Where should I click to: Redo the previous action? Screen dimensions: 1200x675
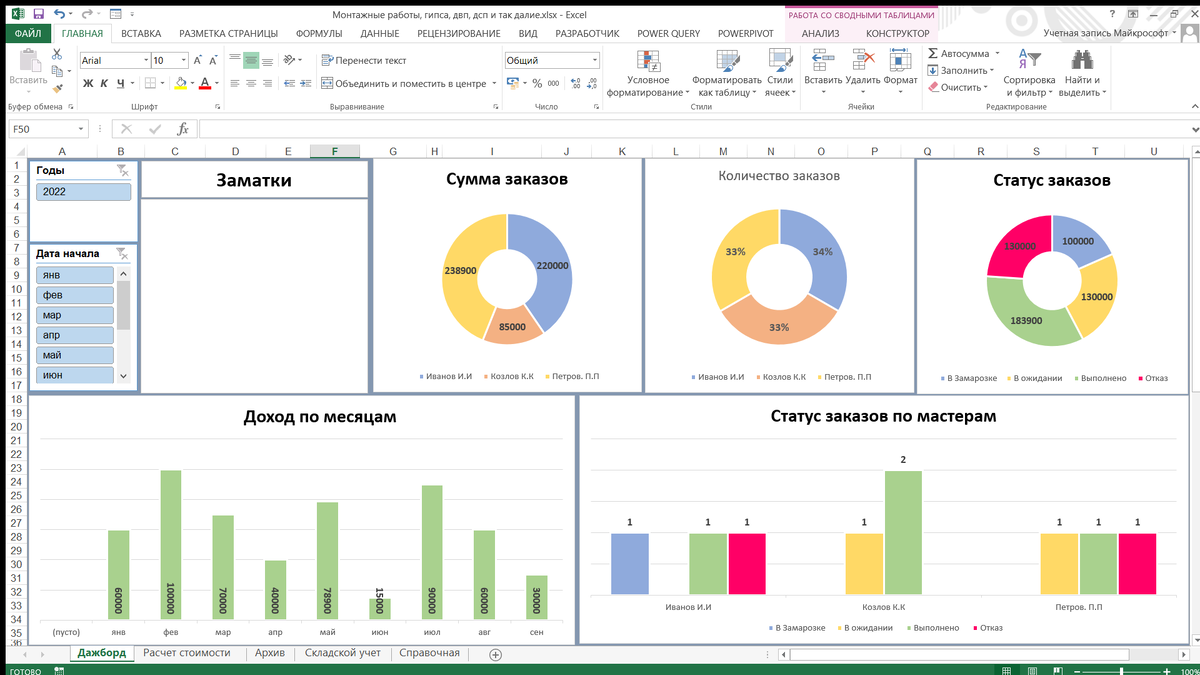(x=87, y=14)
